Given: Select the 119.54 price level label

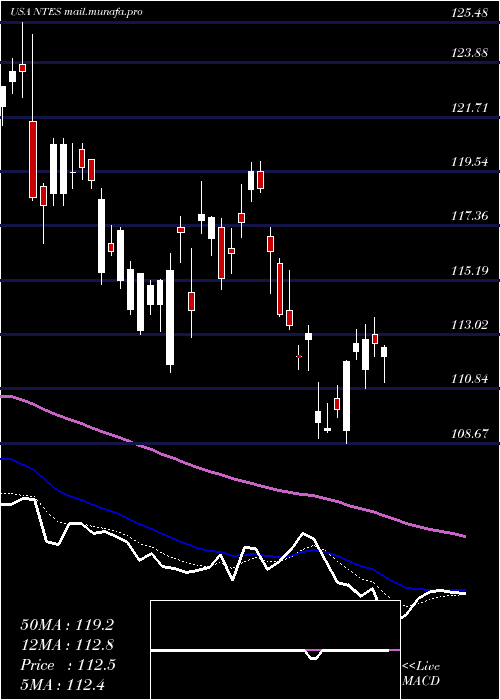Looking at the screenshot, I should 469,162.
